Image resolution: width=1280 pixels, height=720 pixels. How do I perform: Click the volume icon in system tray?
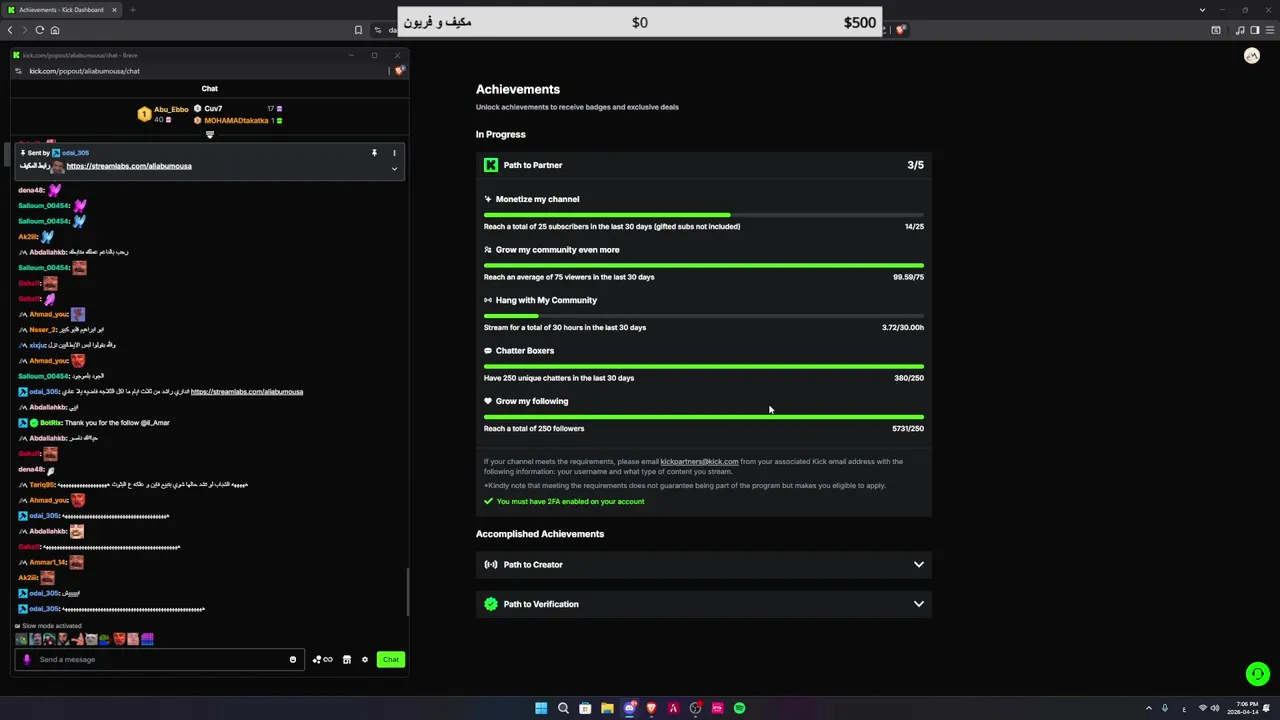point(1215,708)
